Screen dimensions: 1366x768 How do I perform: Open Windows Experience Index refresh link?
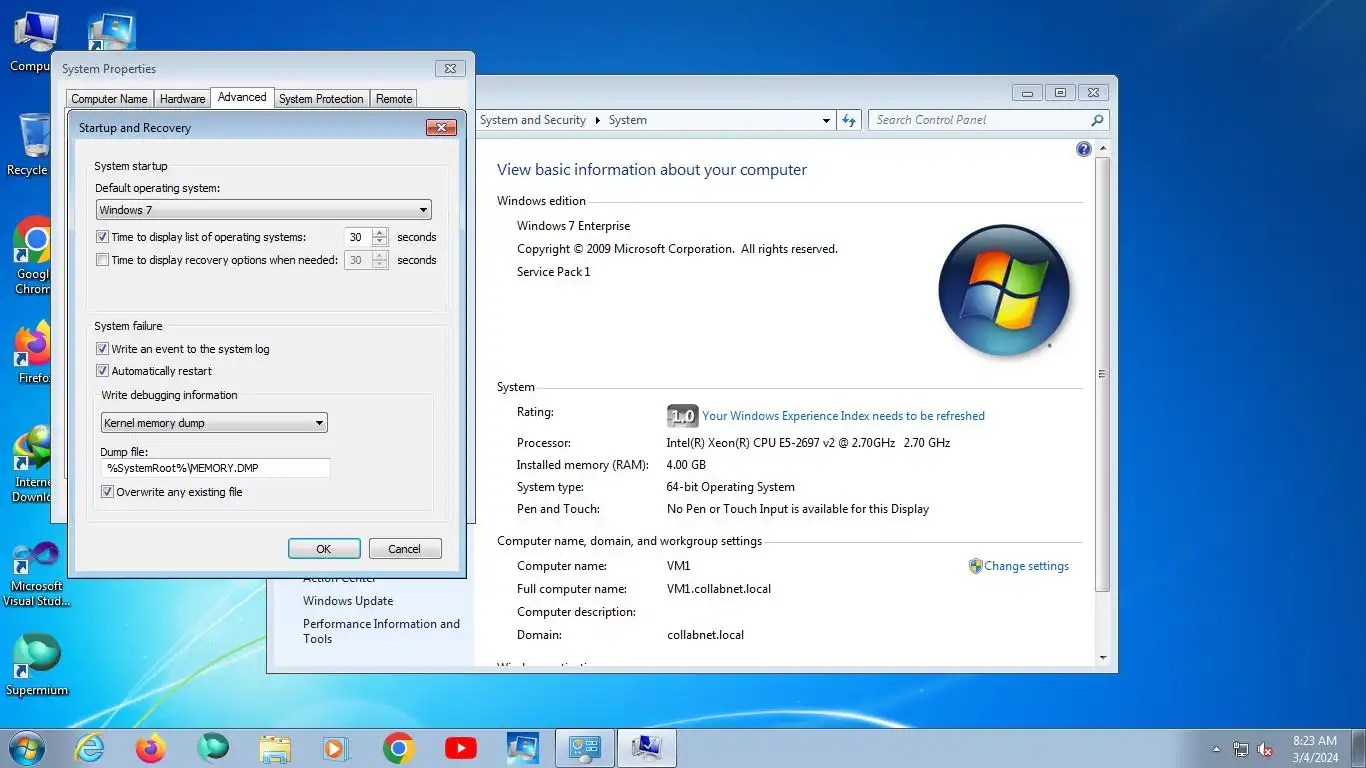pos(843,416)
